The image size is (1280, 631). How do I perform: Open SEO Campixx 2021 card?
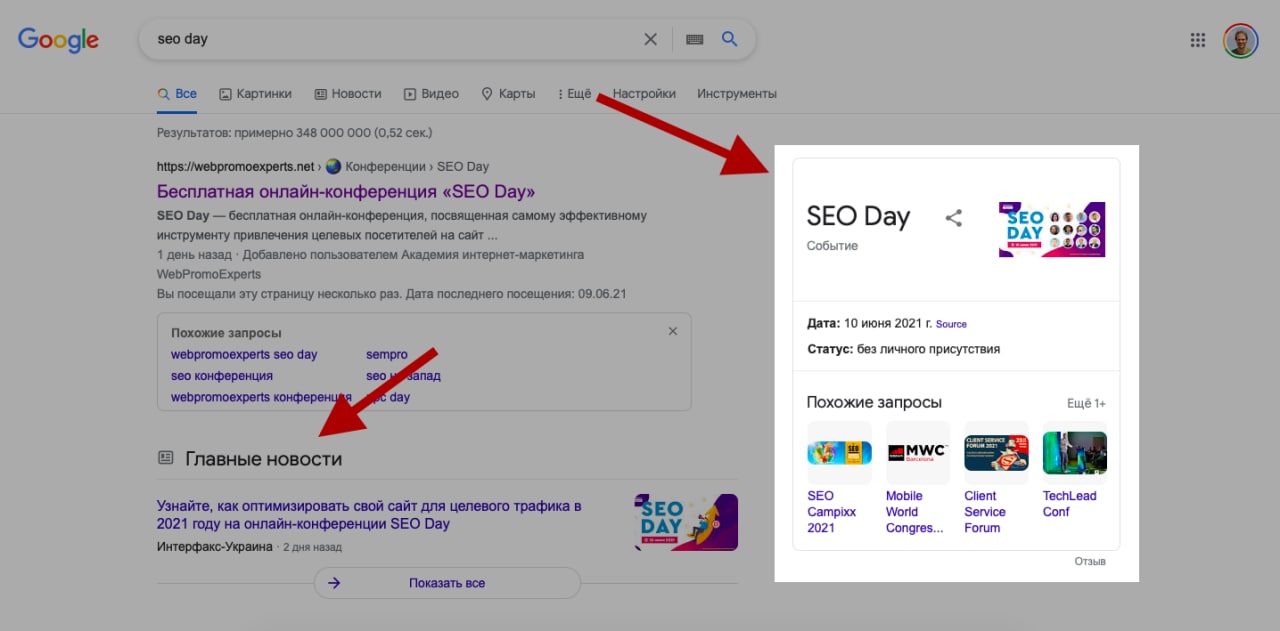(839, 478)
